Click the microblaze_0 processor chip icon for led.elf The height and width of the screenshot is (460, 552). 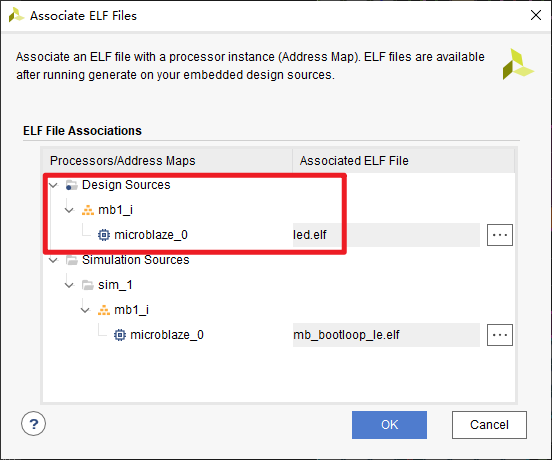pos(104,235)
